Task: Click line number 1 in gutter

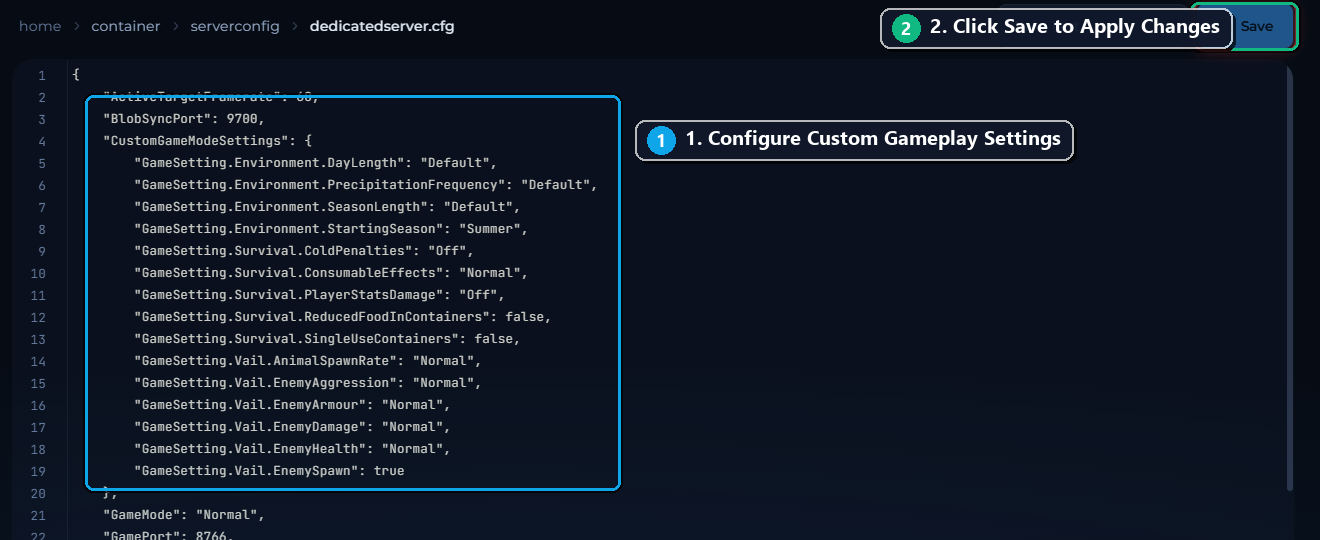Action: point(42,75)
